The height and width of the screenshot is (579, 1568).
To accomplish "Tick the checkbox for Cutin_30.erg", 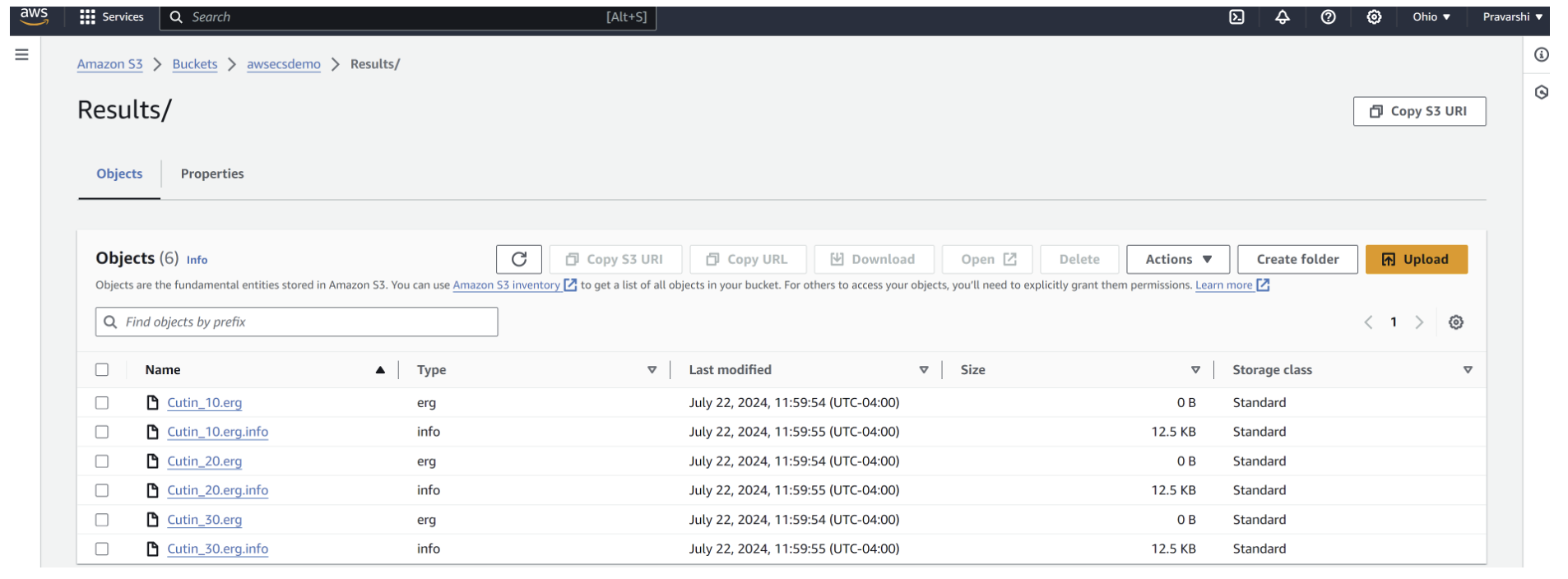I will (x=102, y=519).
